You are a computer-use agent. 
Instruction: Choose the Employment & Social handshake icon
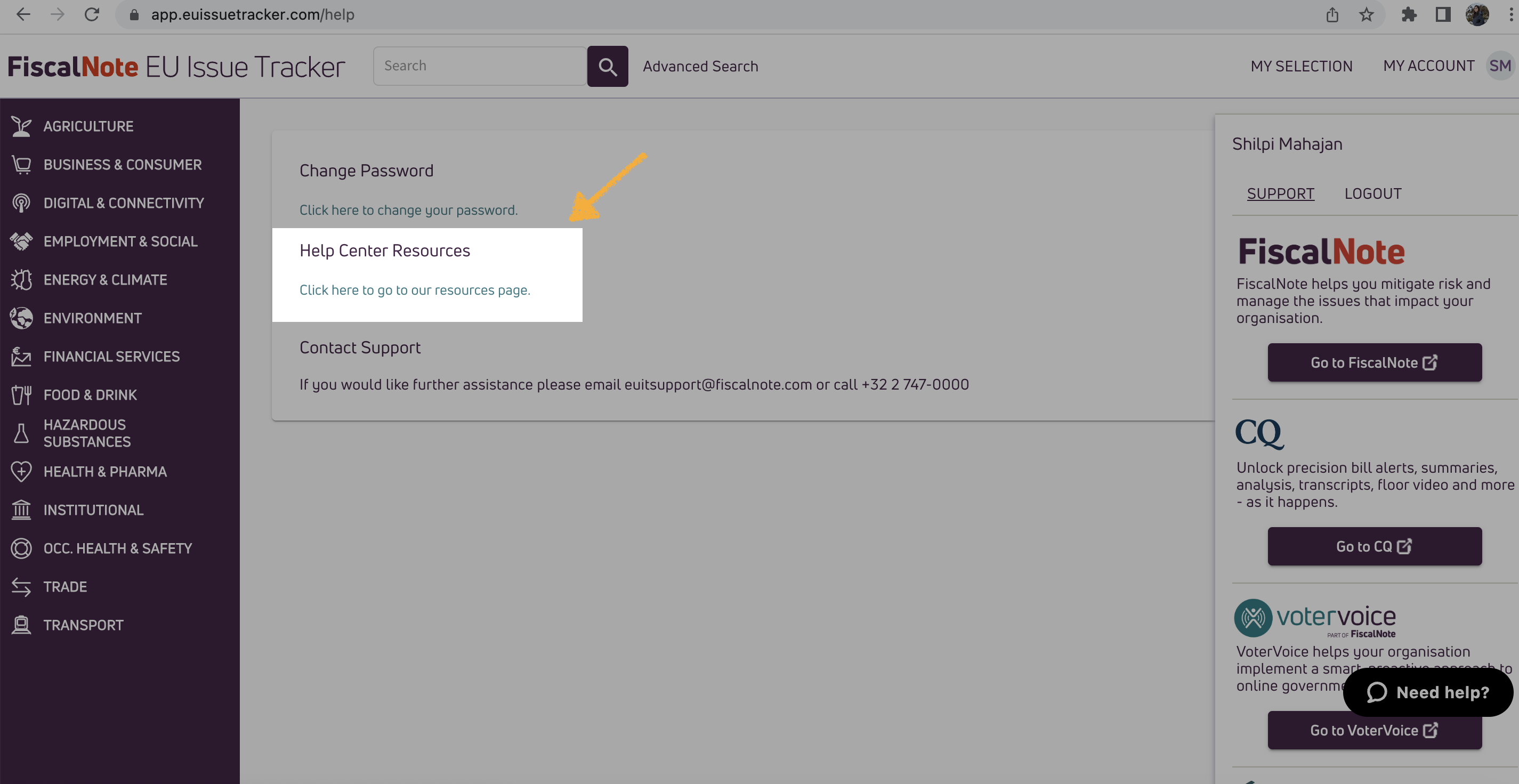tap(21, 241)
